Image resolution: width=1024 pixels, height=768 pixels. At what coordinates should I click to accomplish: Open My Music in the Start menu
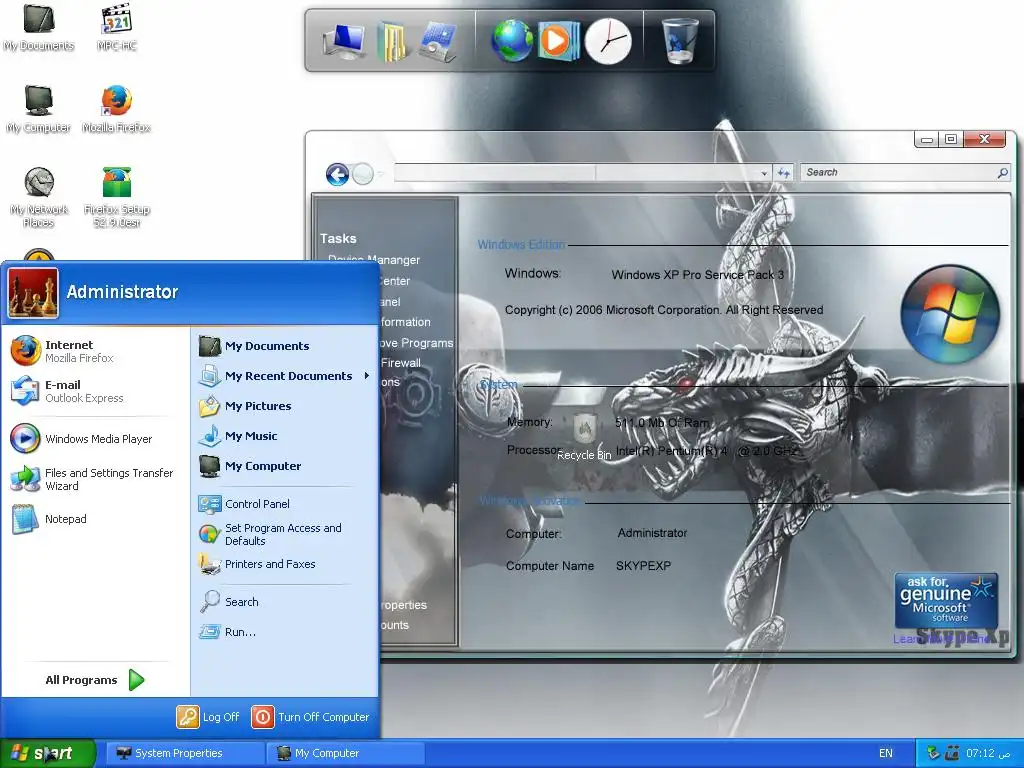click(285, 436)
